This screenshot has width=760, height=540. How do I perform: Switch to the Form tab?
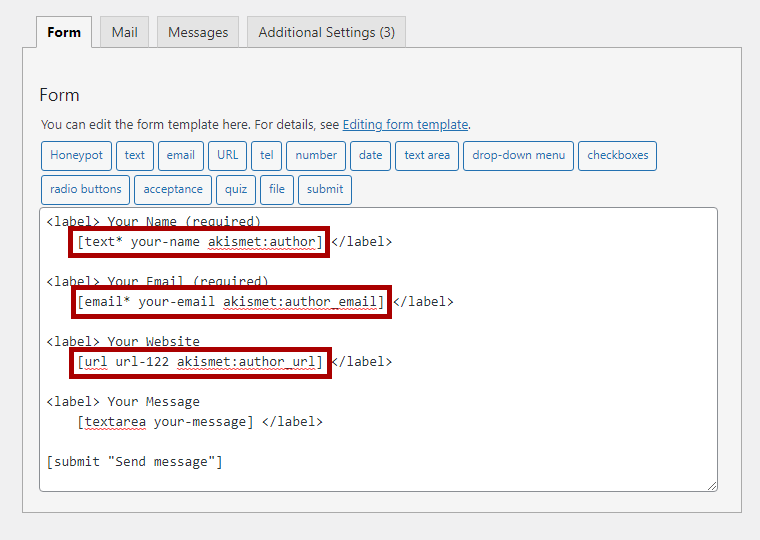tap(64, 32)
